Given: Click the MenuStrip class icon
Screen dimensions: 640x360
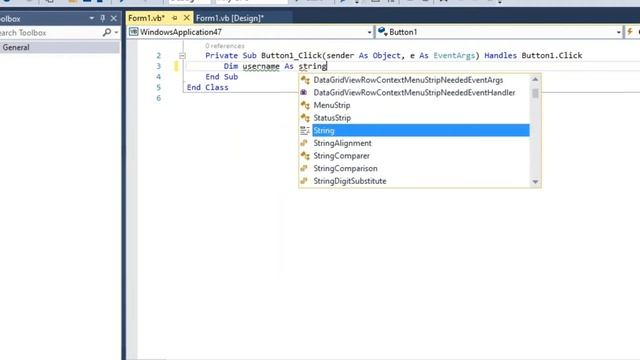Looking at the screenshot, I should pos(305,105).
